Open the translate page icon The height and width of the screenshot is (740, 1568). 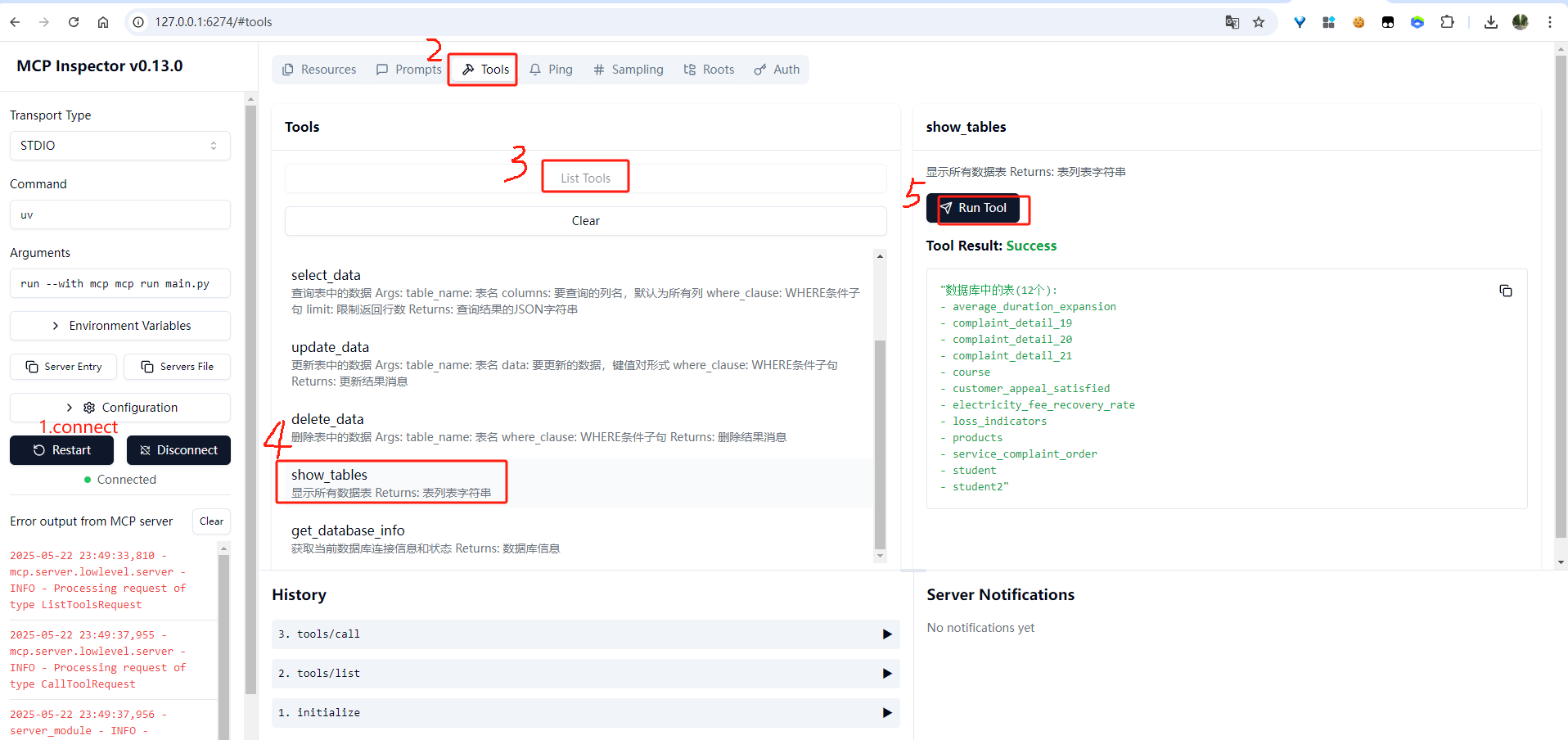(x=1232, y=22)
